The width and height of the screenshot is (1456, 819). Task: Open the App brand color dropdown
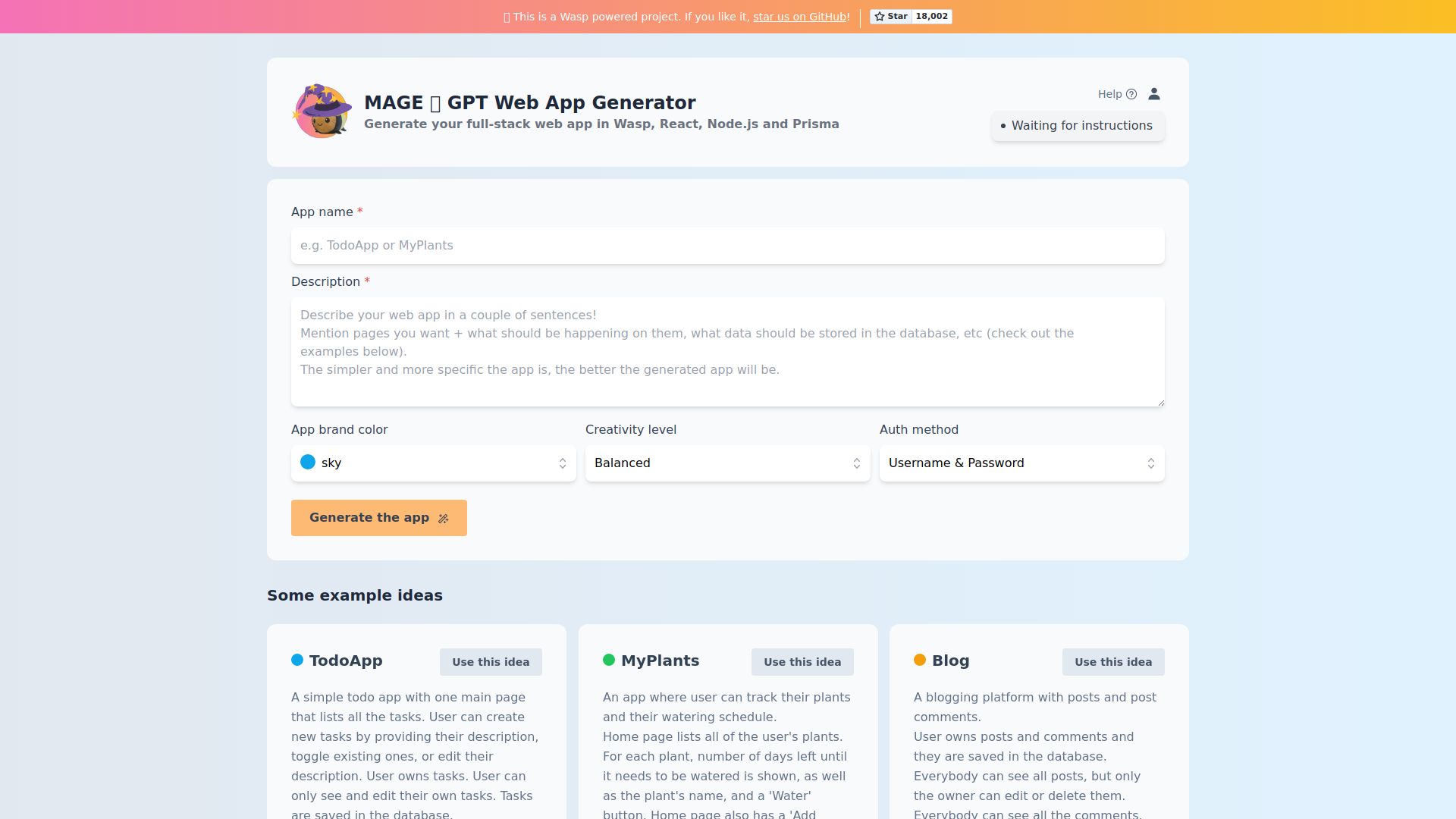tap(433, 463)
